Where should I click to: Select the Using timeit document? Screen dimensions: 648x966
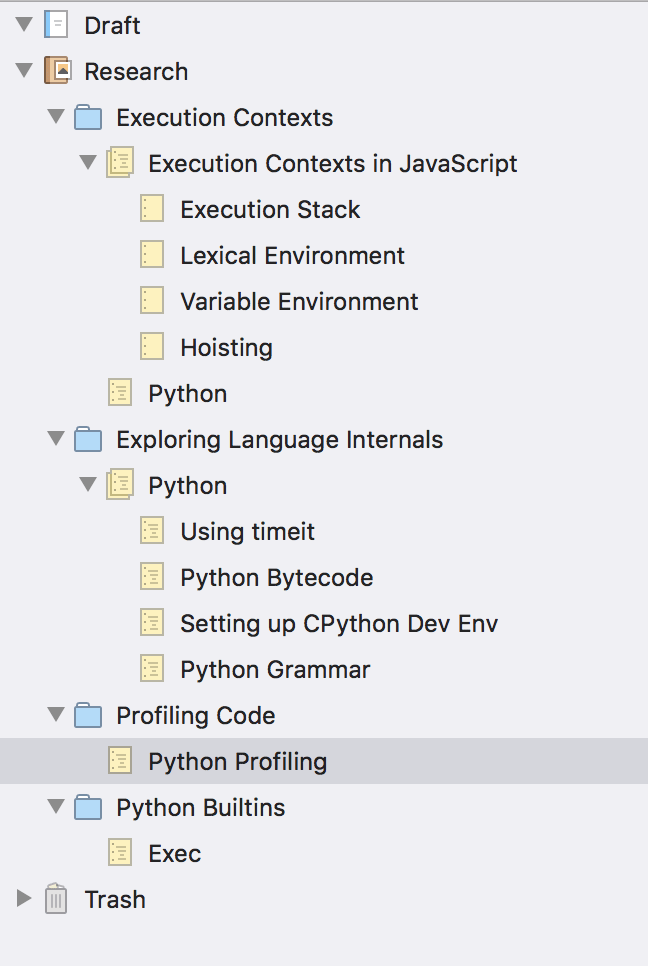(247, 532)
